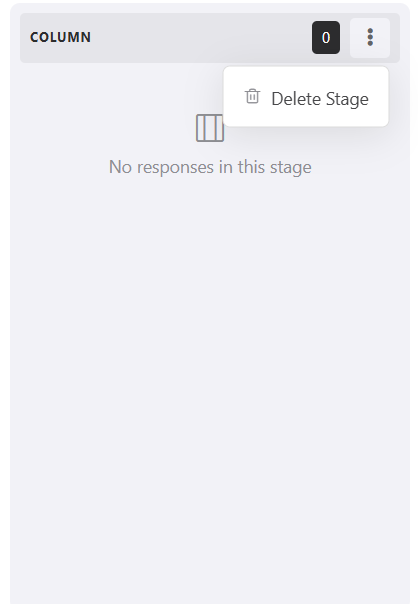Select the Delete Stage menu option
The width and height of the screenshot is (418, 604).
(x=306, y=98)
